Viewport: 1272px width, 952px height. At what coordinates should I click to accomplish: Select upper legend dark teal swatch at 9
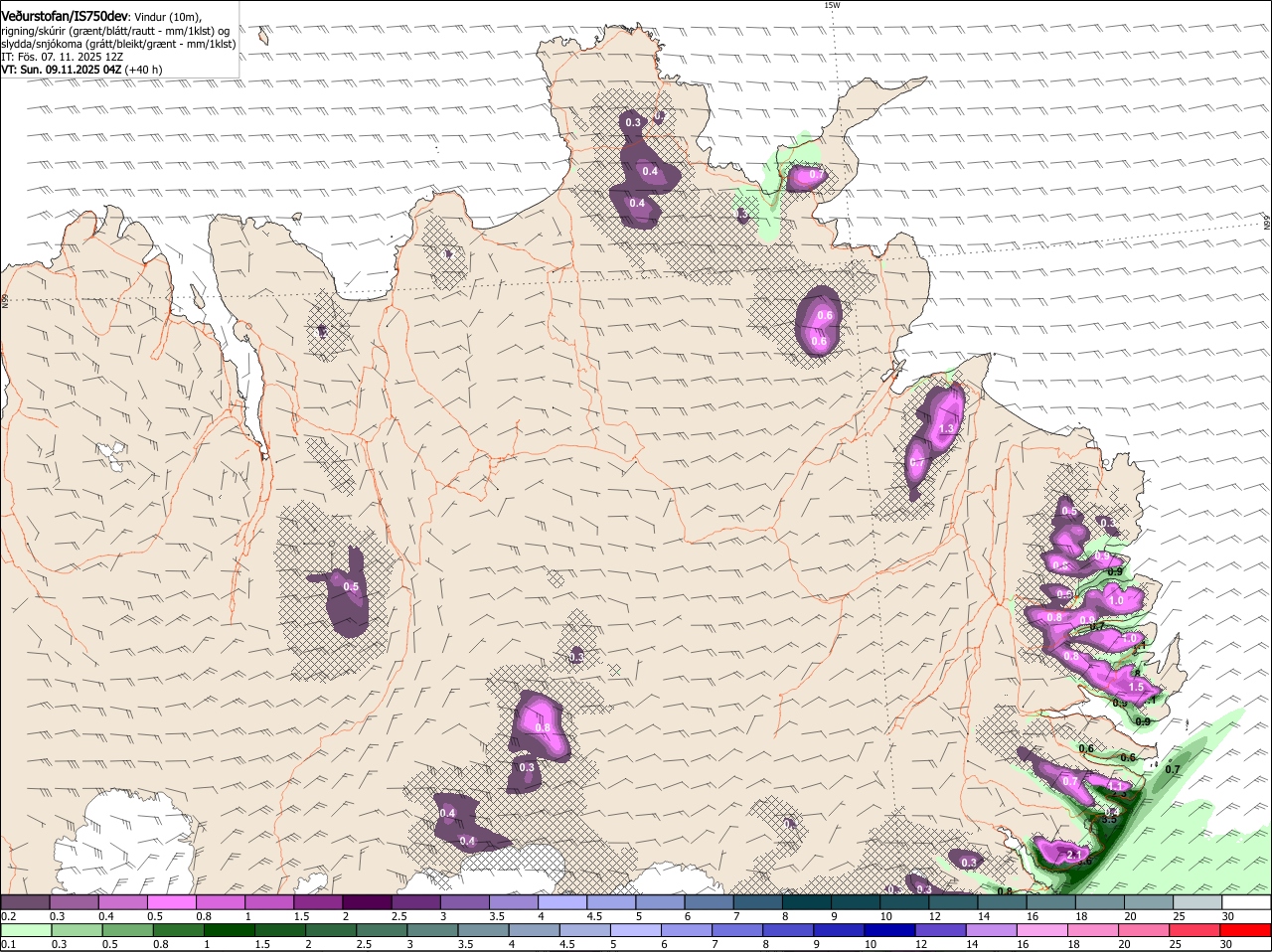(x=856, y=902)
